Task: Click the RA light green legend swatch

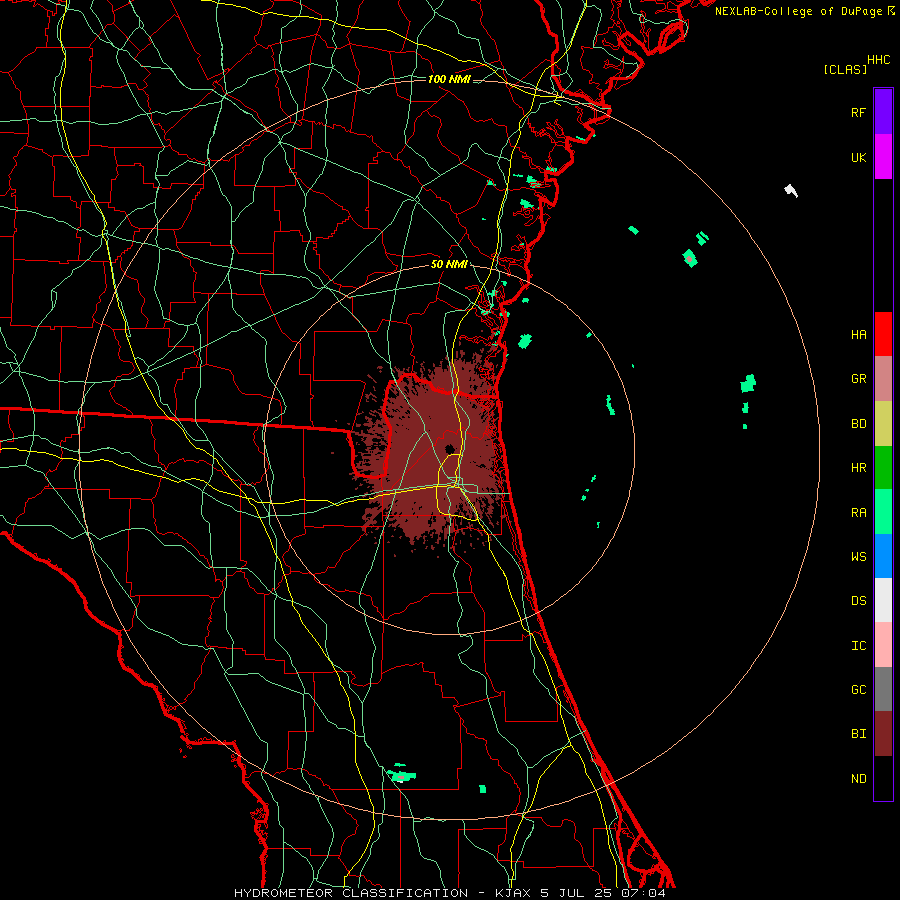Action: tap(883, 512)
